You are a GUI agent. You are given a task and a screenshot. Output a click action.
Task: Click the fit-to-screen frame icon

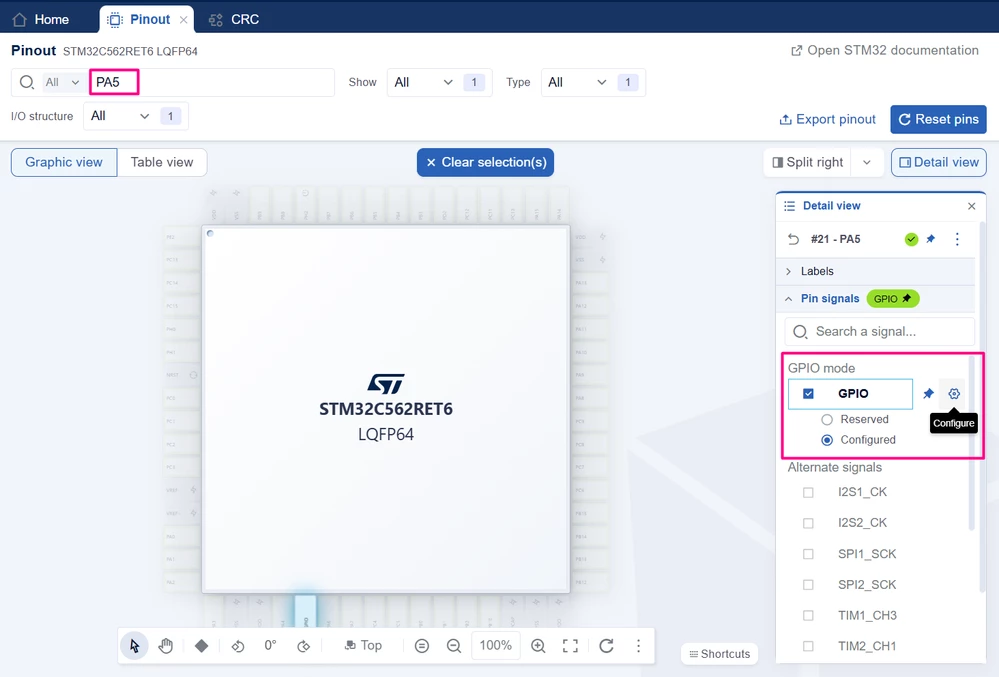point(570,646)
